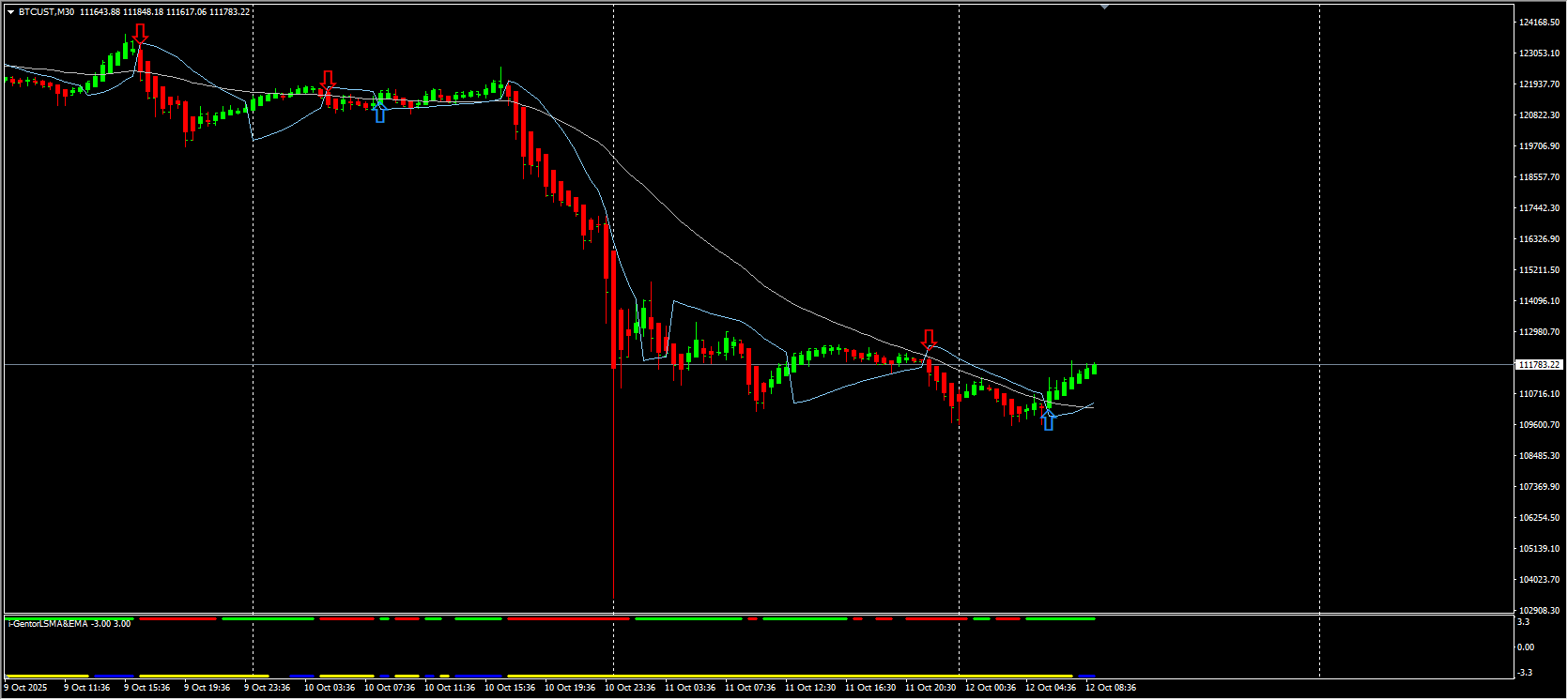Click the BTCUST,M30 chart title text
Viewport: 1568px width, 700px height.
tap(46, 12)
